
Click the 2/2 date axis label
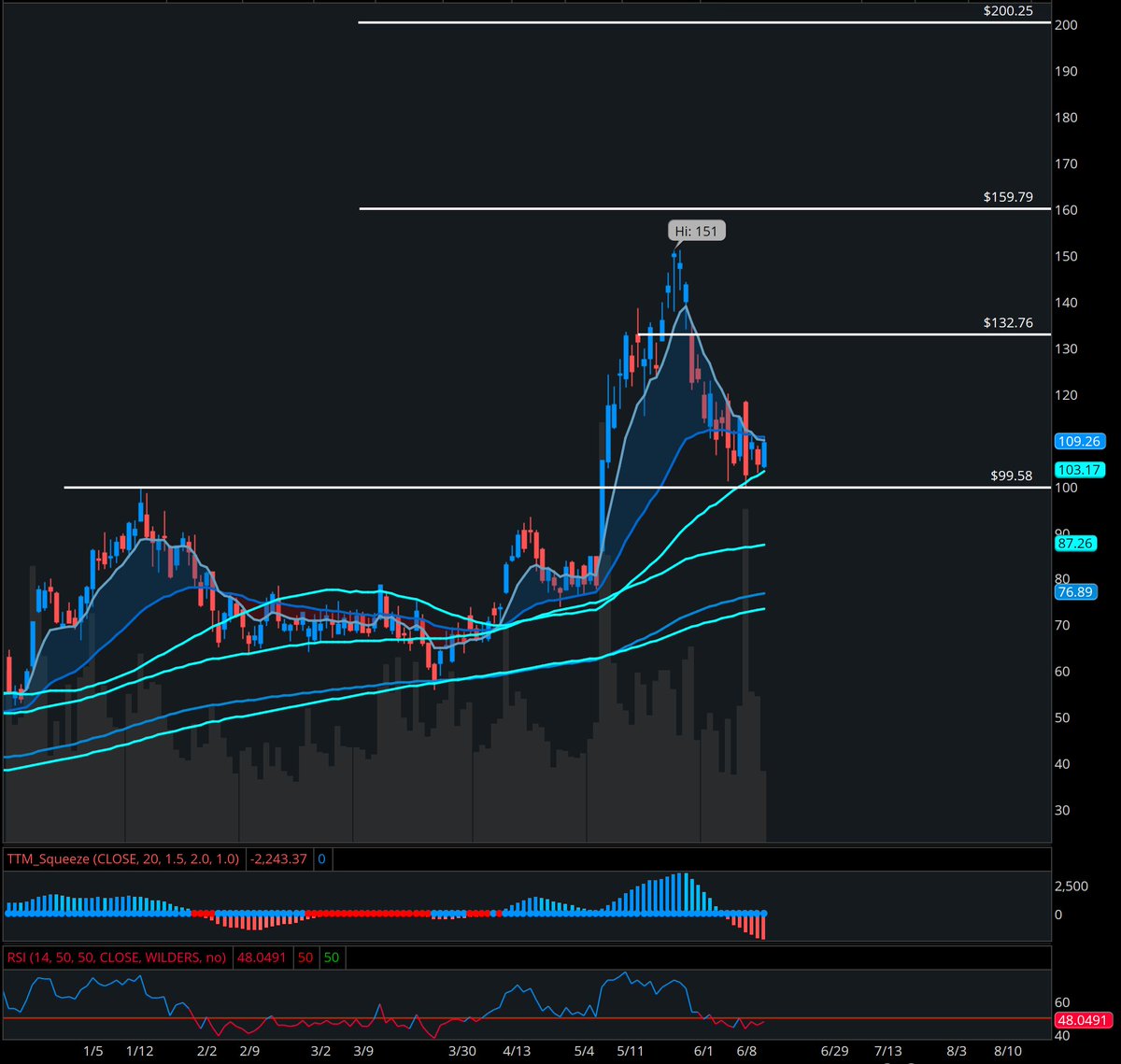coord(207,1051)
